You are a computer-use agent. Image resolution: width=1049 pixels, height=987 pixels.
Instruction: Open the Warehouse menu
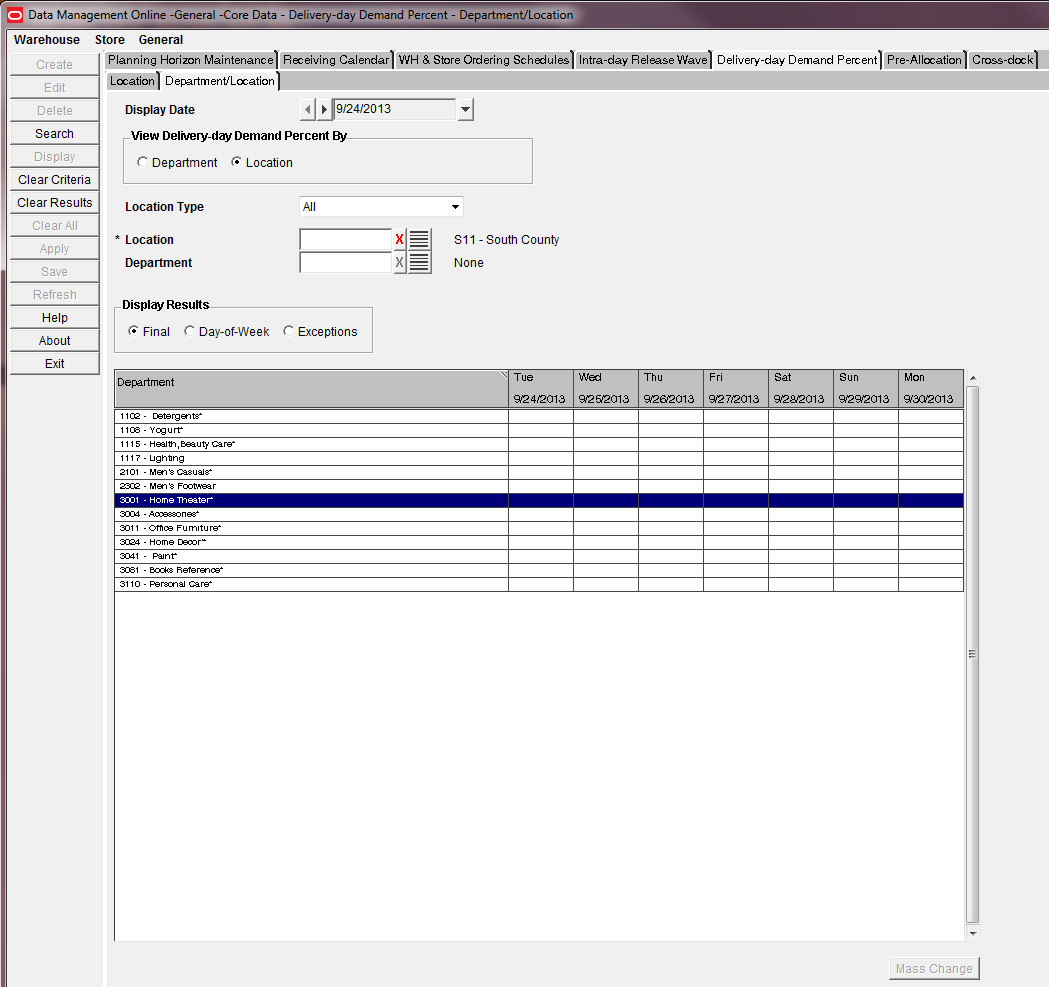tap(47, 39)
